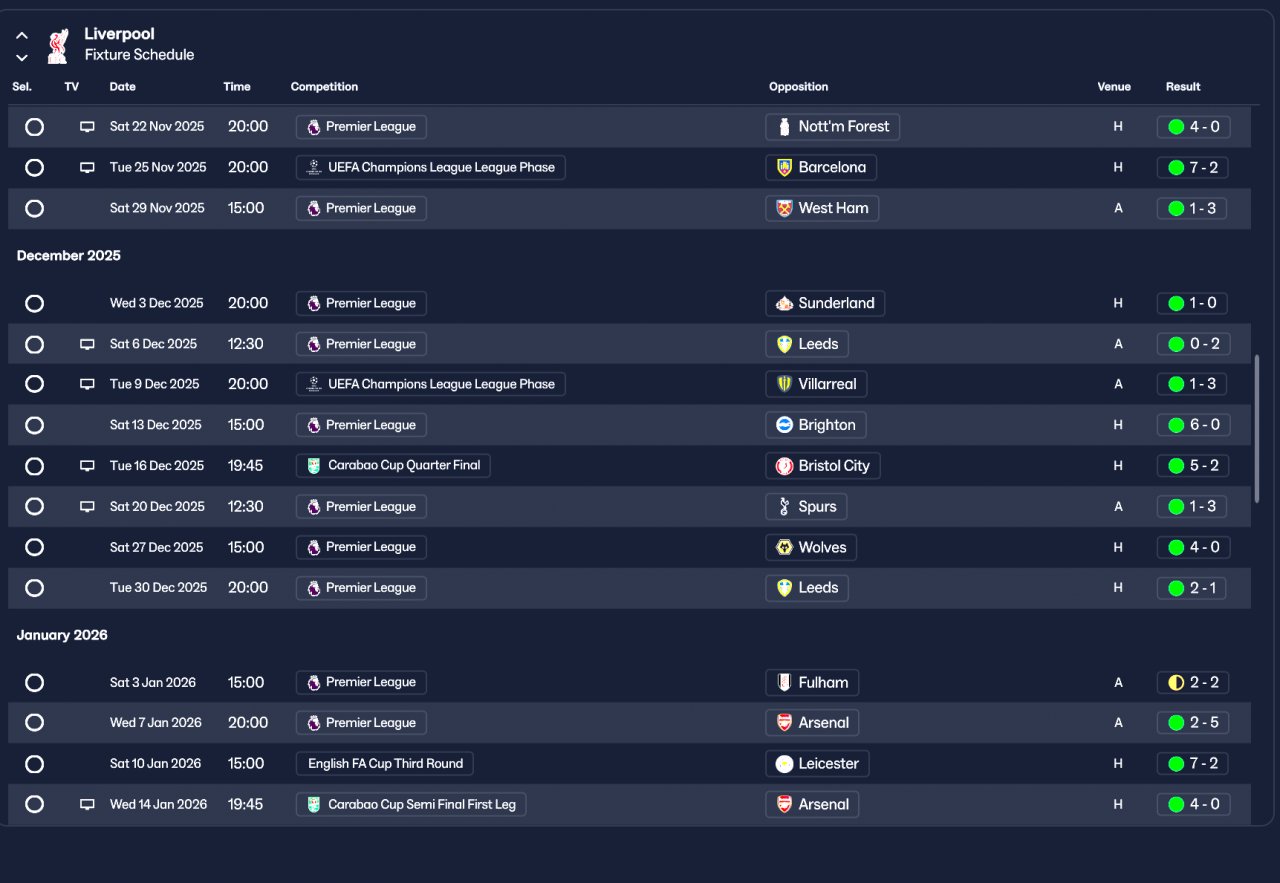The image size is (1280, 883).
Task: Sort fixtures by the Result column header
Action: point(1183,87)
